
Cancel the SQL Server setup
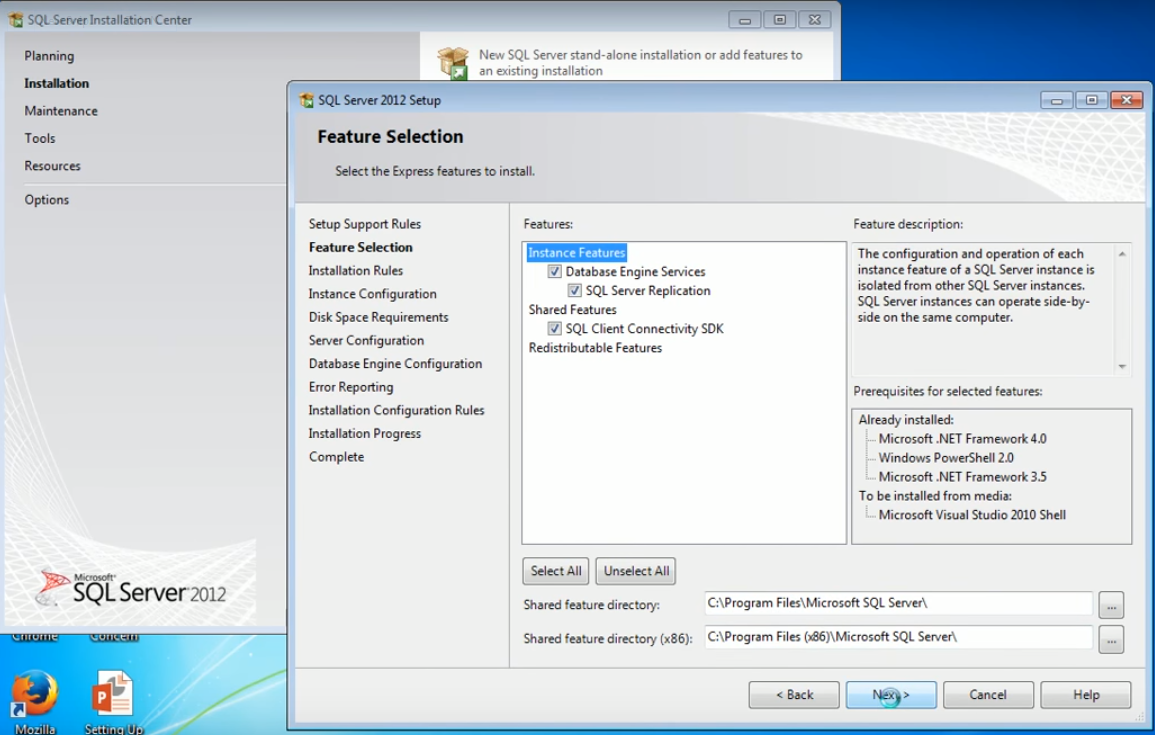[988, 694]
